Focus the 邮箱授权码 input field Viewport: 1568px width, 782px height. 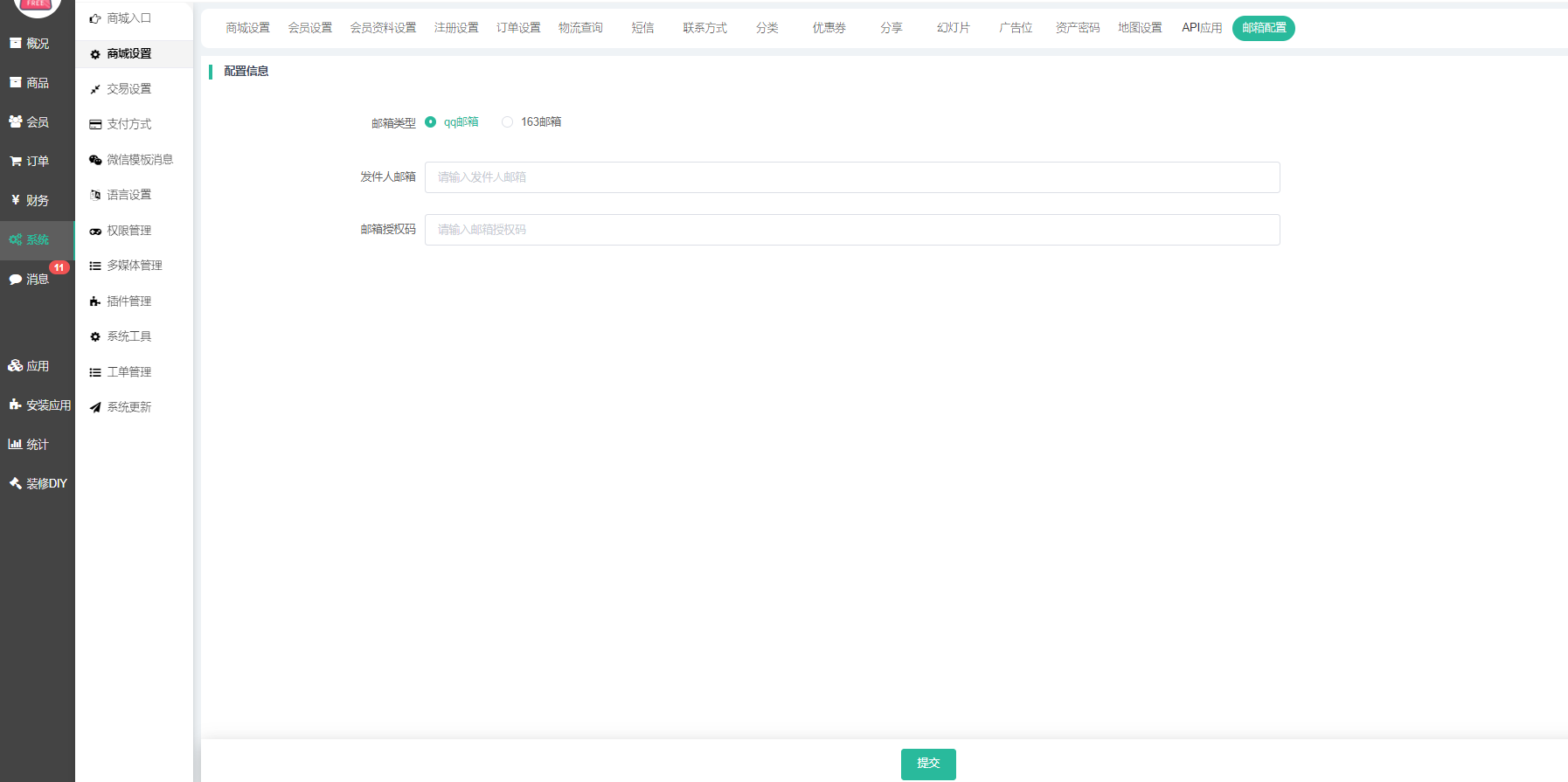click(x=852, y=230)
